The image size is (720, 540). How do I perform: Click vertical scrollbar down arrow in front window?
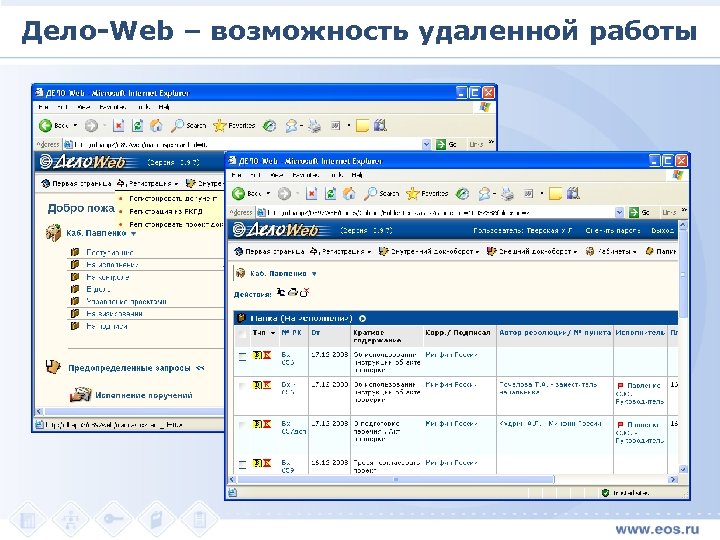click(x=683, y=469)
